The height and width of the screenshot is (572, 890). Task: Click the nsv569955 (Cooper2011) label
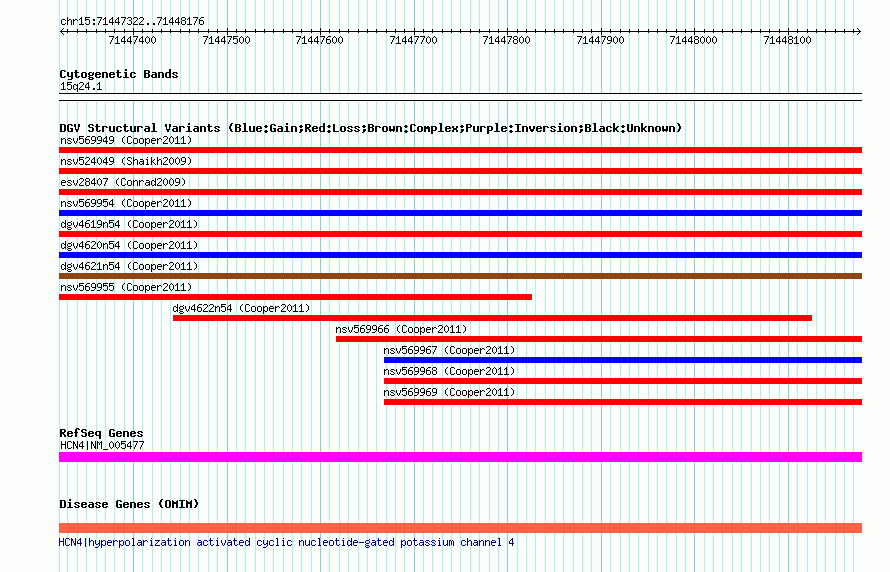click(126, 287)
